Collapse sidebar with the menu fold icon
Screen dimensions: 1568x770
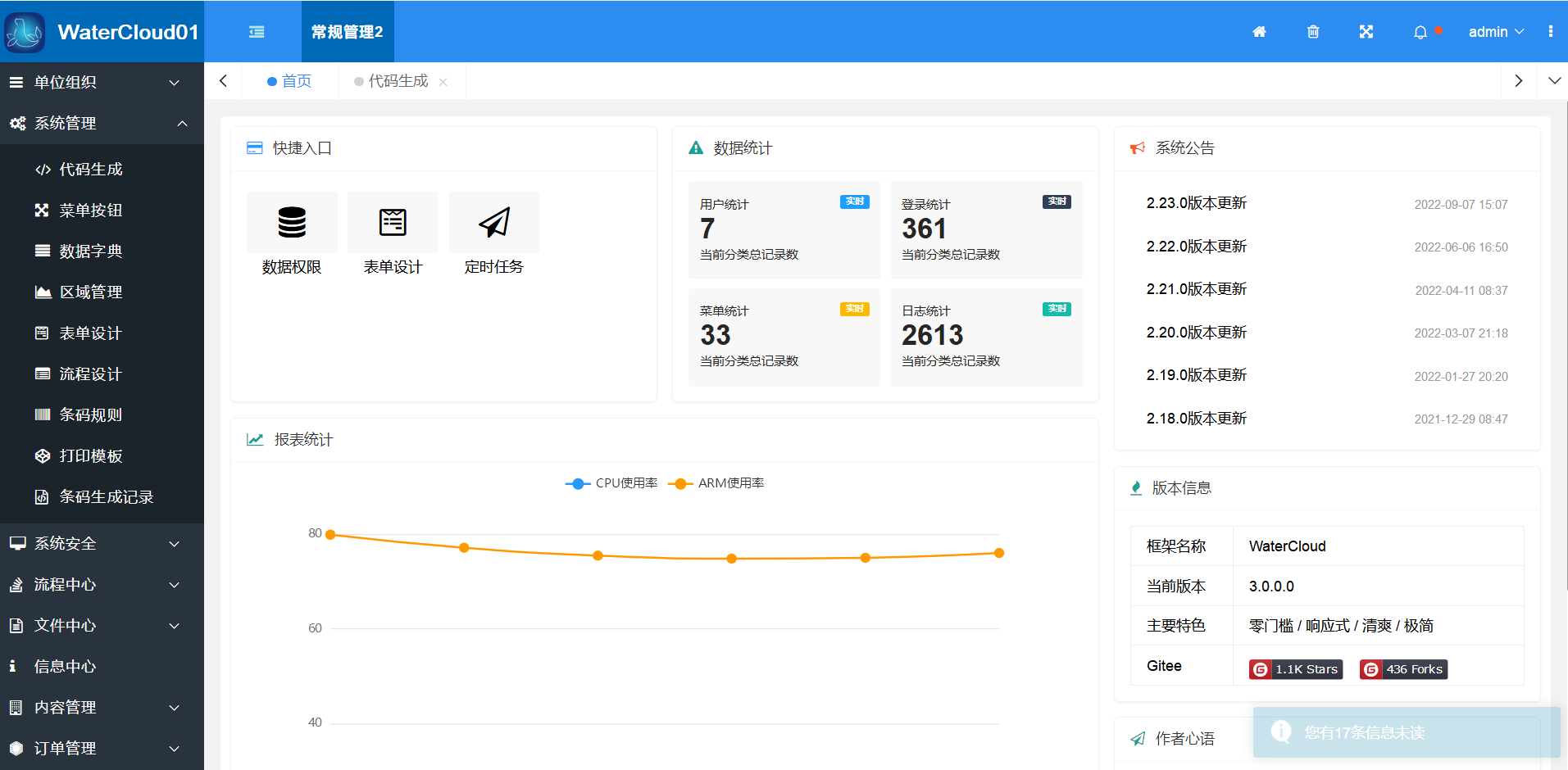tap(257, 32)
